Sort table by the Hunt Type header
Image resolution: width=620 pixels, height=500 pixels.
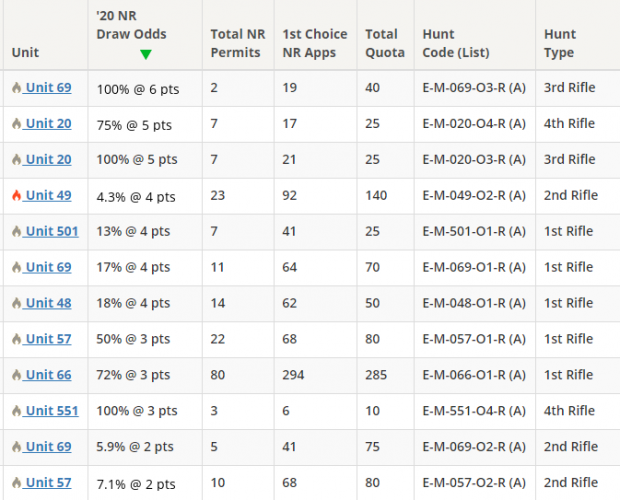[x=560, y=42]
